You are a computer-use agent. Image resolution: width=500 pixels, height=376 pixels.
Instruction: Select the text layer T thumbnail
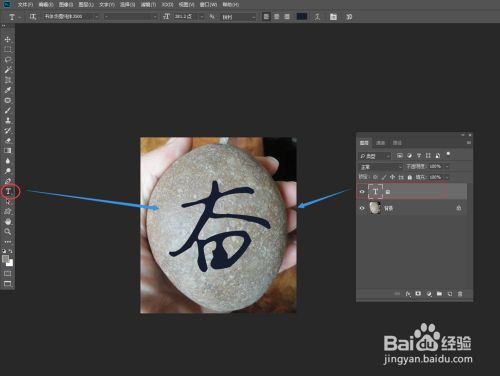click(375, 191)
